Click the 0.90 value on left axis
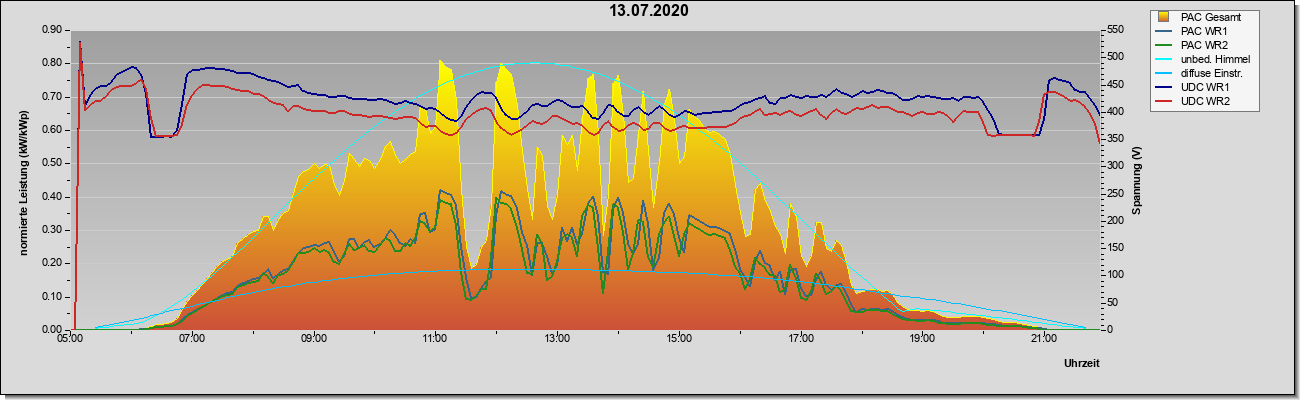The width and height of the screenshot is (1300, 400). coord(52,30)
